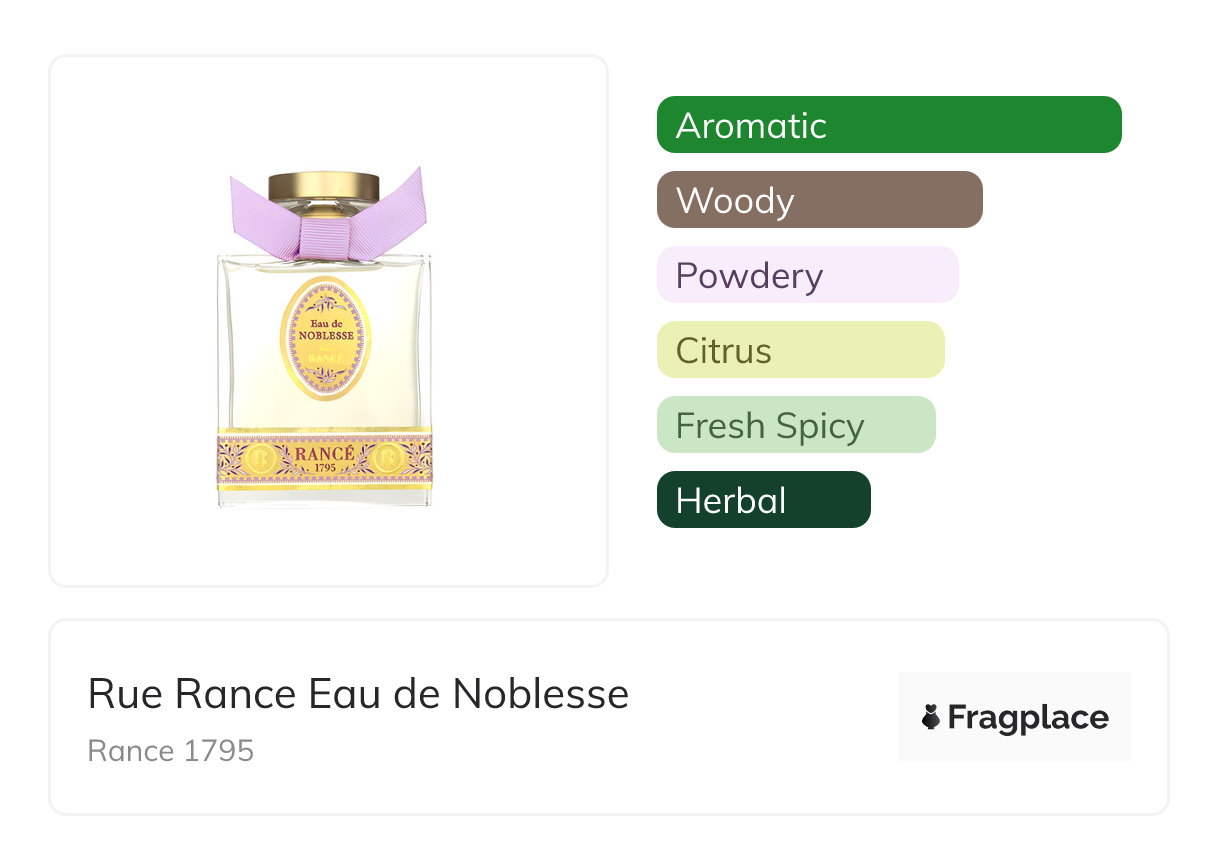Click the oval Eau de Noblesse label
The width and height of the screenshot is (1218, 864).
coord(326,337)
